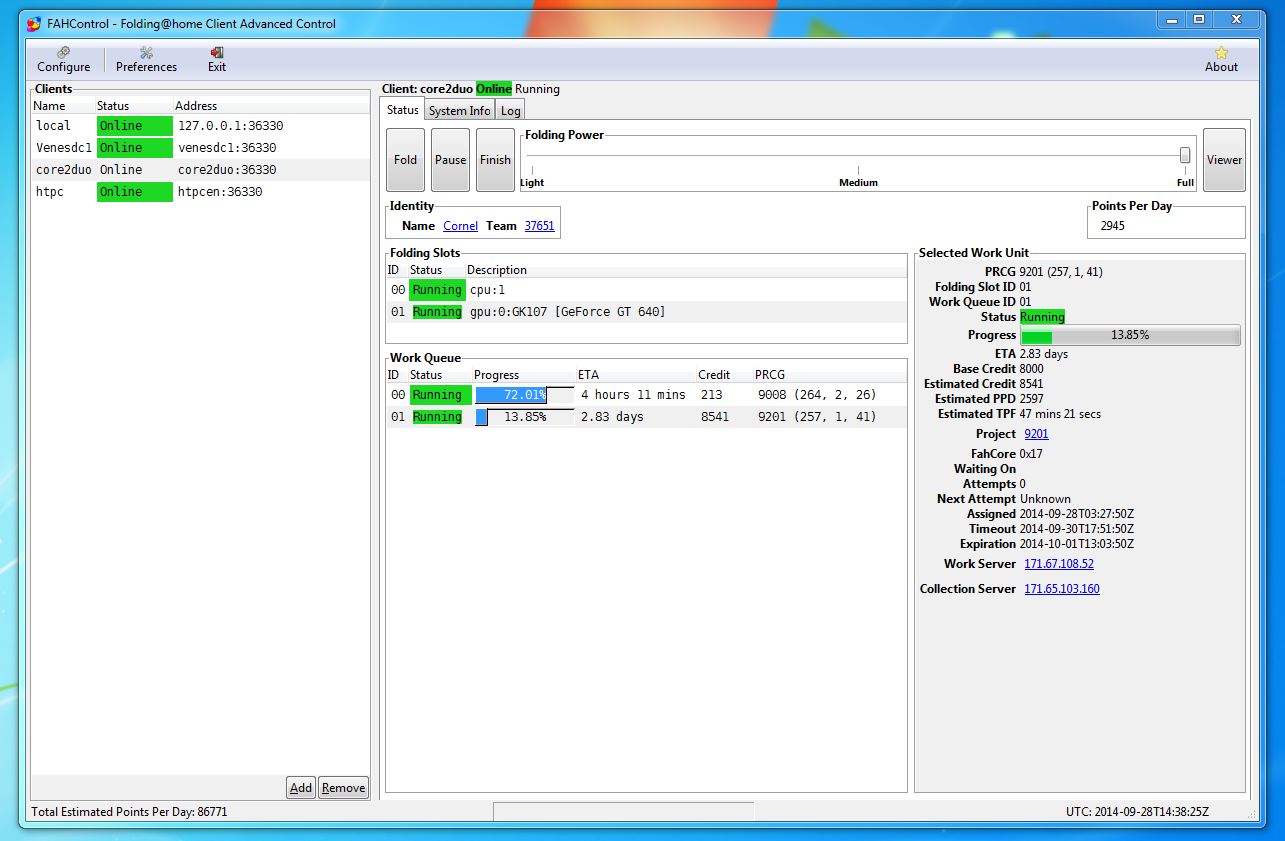1285x841 pixels.
Task: Click the Folding Power slider handle
Action: pyautogui.click(x=1185, y=155)
